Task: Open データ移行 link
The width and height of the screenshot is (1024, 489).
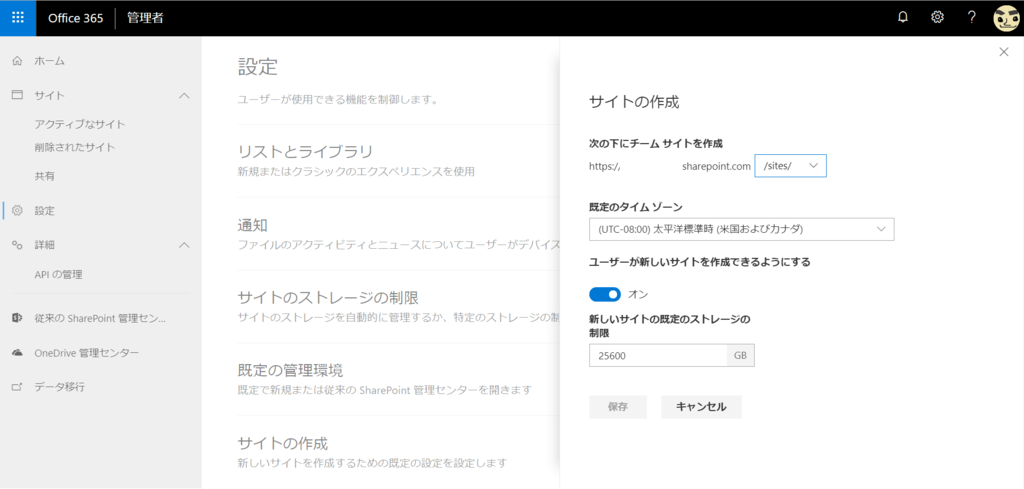Action: pyautogui.click(x=59, y=386)
